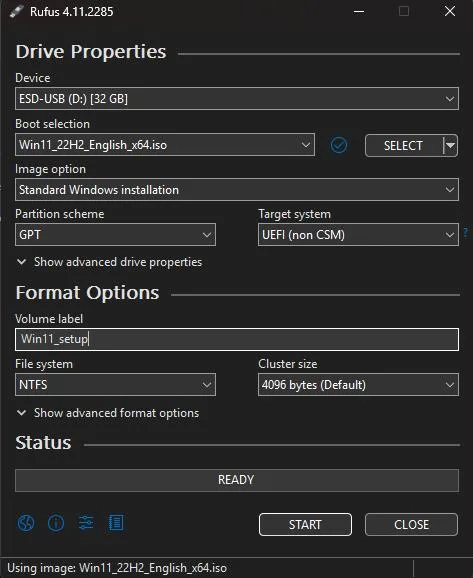
Task: Open the Boot selection ISO dropdown
Action: coord(165,144)
